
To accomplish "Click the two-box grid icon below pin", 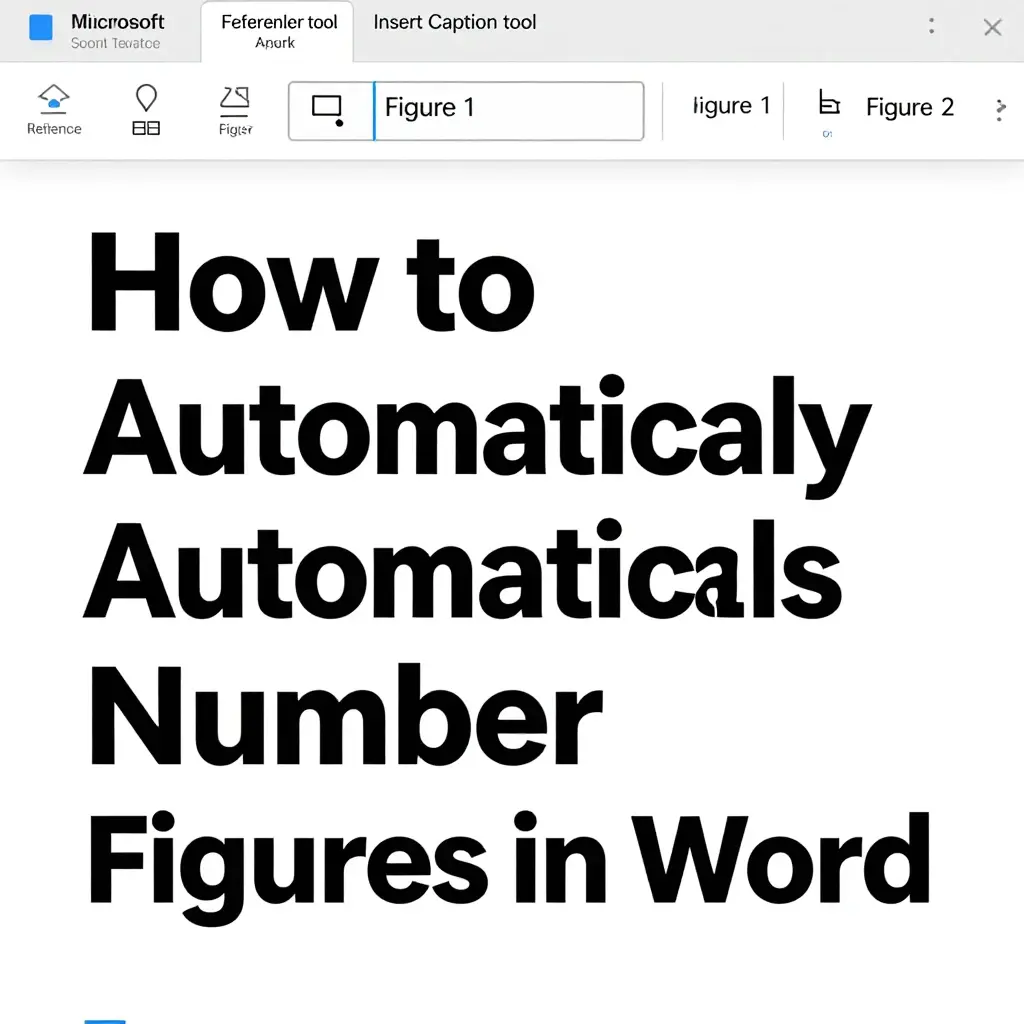I will 146,128.
